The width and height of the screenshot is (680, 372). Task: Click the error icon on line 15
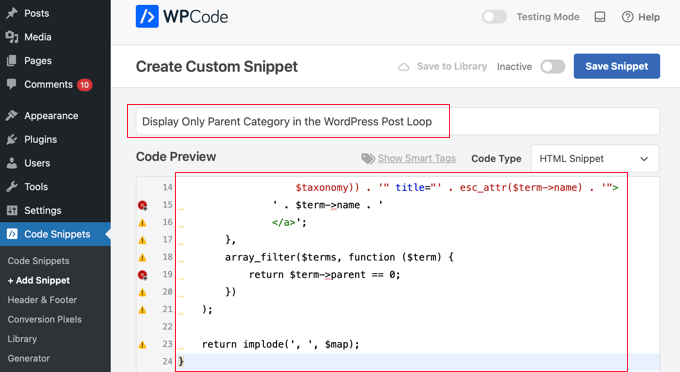(142, 205)
